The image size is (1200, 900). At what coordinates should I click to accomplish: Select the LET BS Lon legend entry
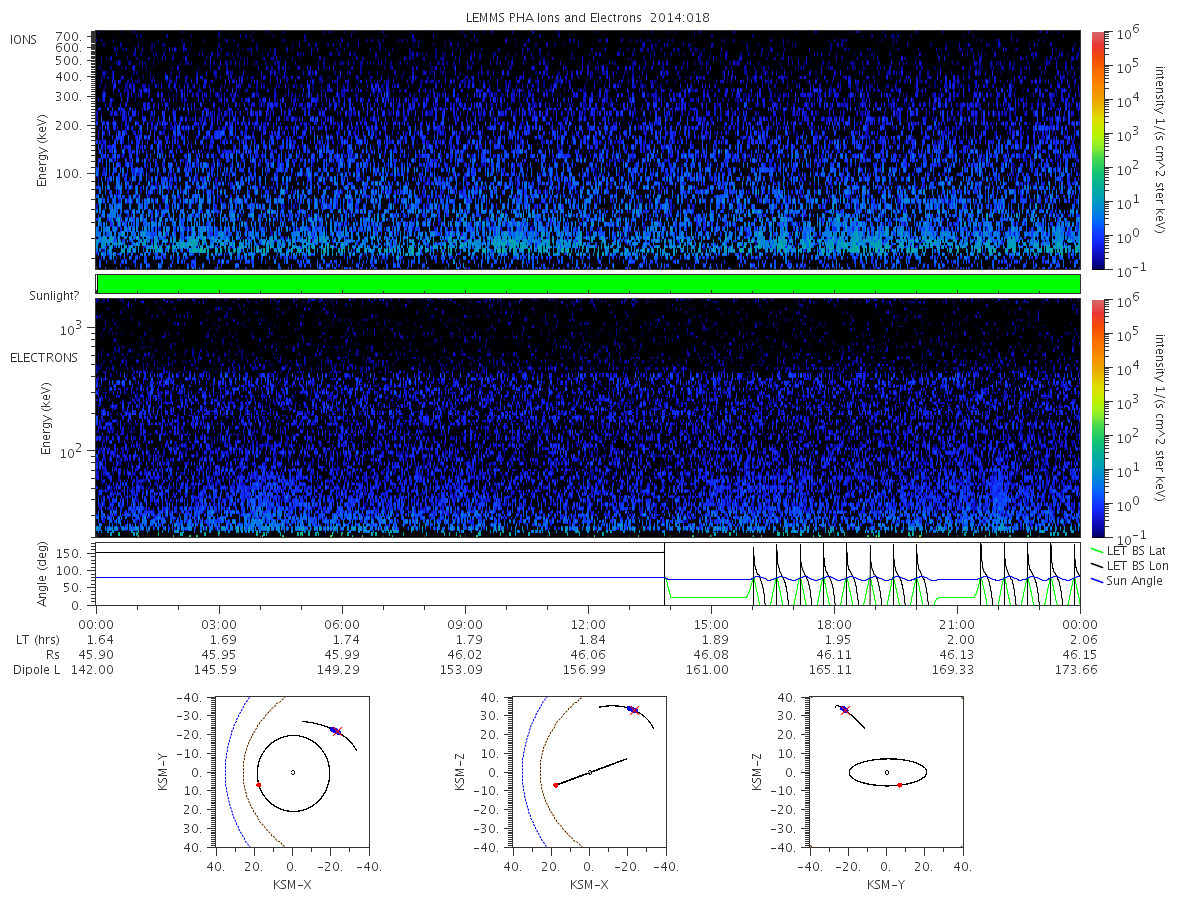pyautogui.click(x=1129, y=566)
